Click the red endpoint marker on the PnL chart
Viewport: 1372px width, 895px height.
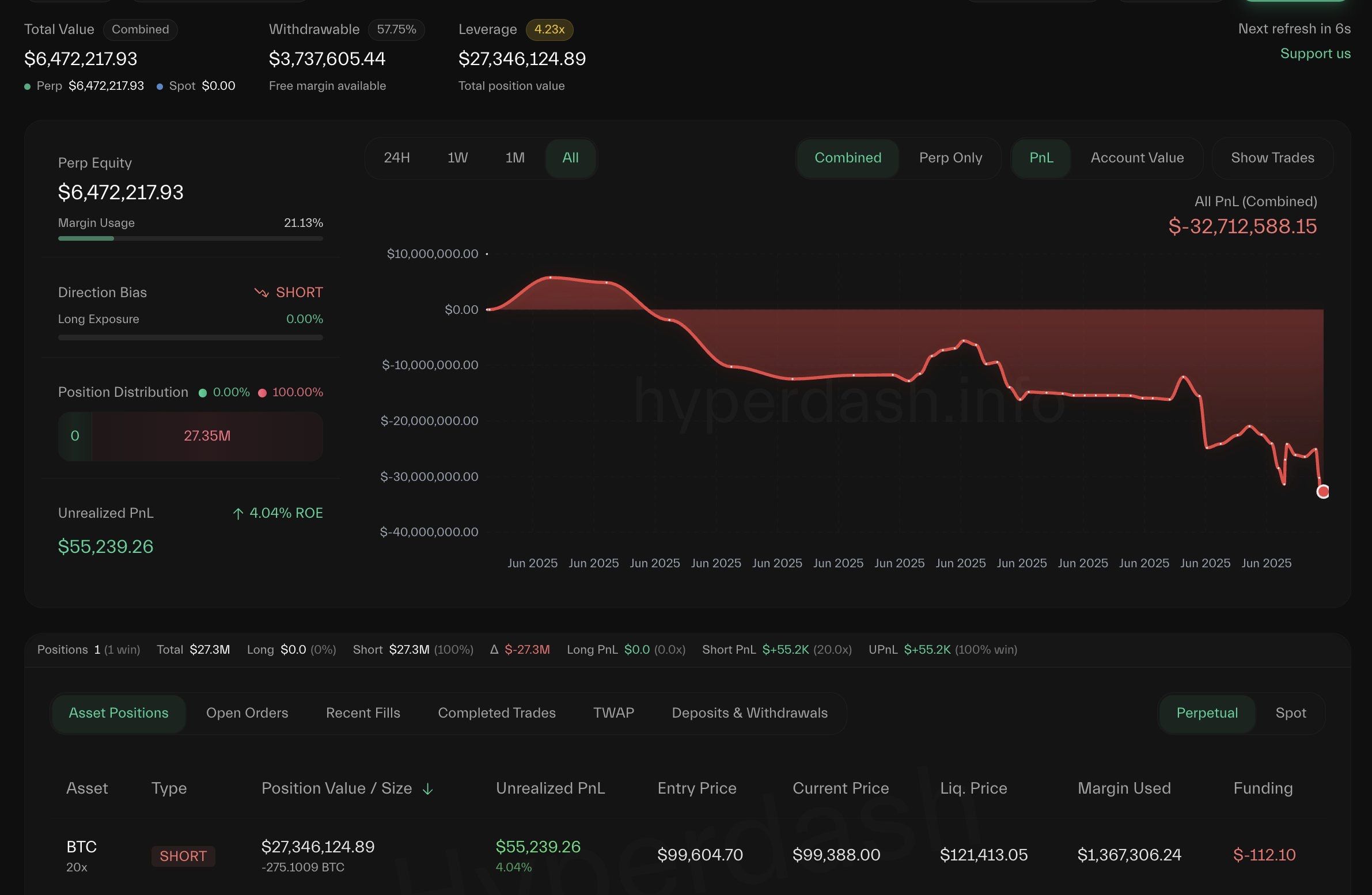1323,492
